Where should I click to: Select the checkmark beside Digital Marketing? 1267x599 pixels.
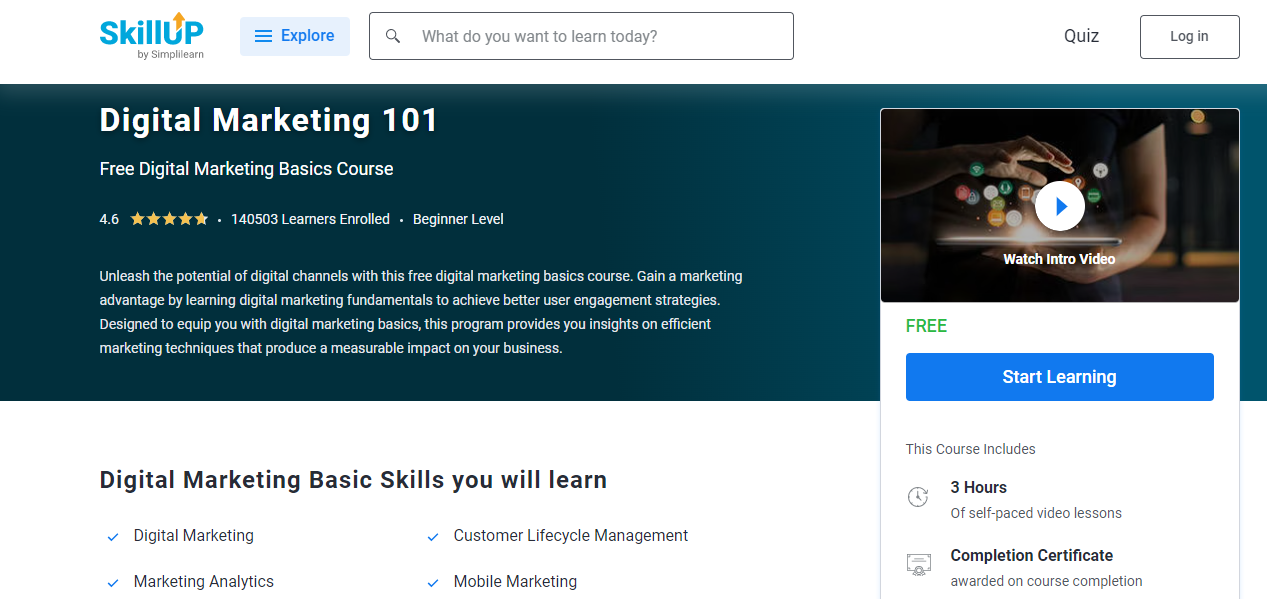pyautogui.click(x=112, y=536)
